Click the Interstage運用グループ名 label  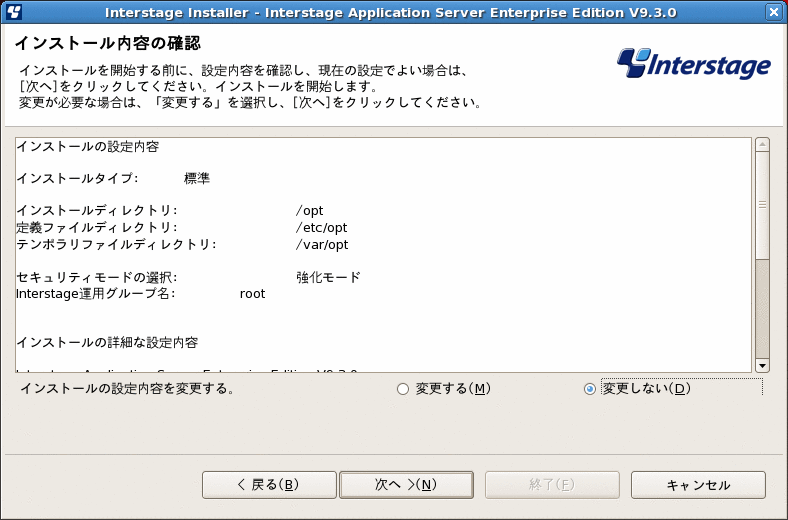95,294
